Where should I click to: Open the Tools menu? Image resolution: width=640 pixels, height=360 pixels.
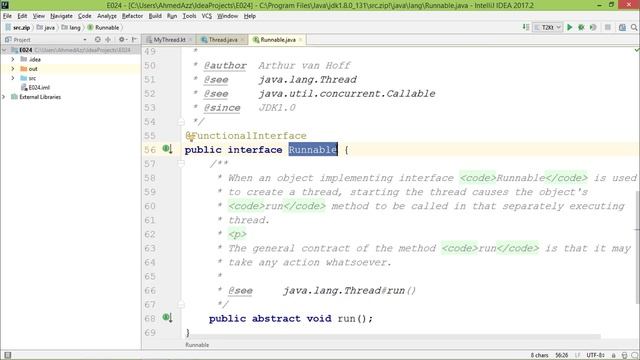click(x=189, y=16)
